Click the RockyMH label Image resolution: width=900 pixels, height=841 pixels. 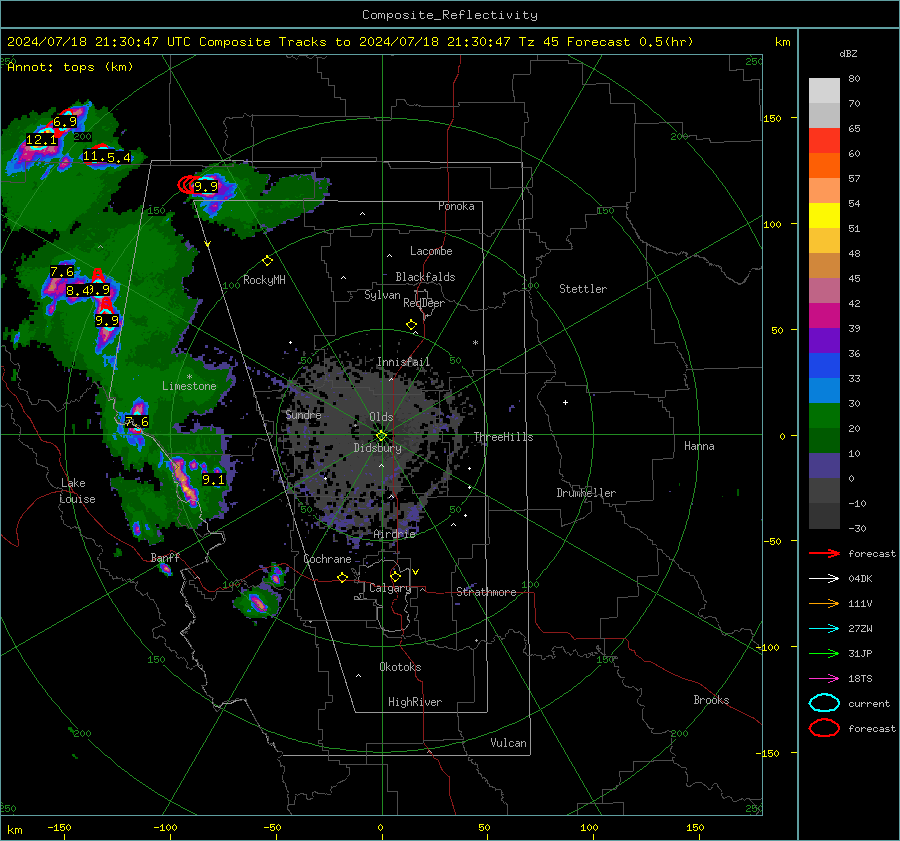[x=264, y=280]
